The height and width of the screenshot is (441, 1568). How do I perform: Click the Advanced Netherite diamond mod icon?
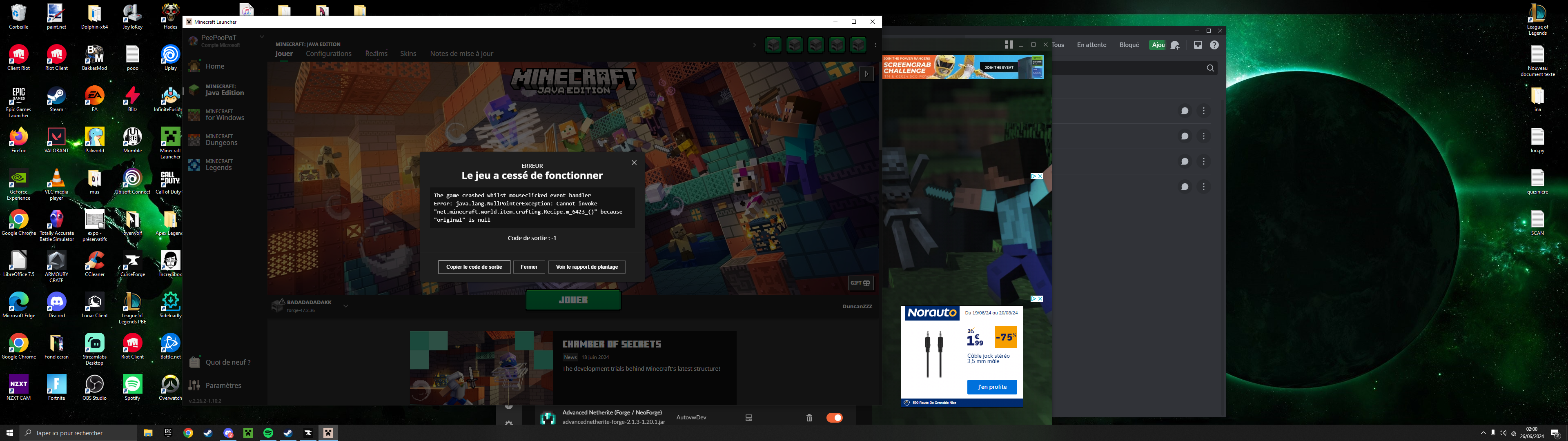coord(548,418)
